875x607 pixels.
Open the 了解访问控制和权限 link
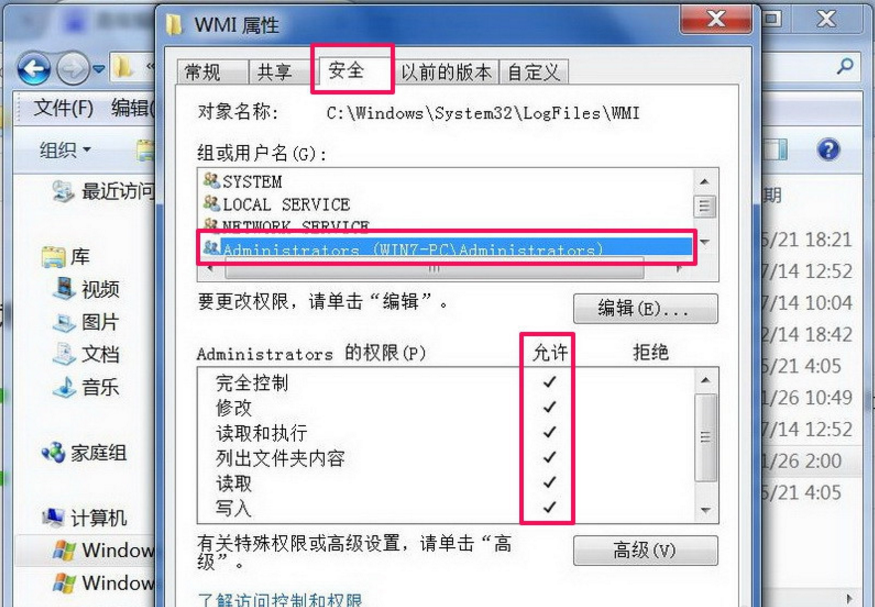click(280, 601)
